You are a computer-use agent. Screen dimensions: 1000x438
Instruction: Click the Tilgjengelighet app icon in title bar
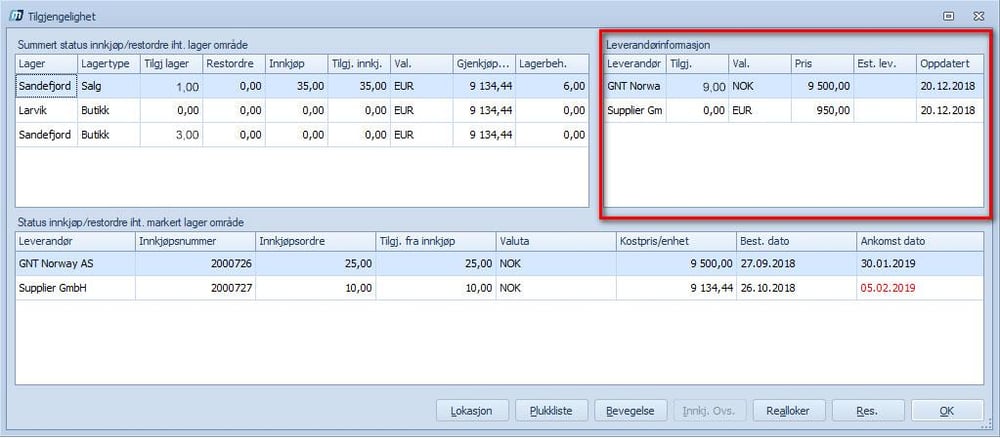coord(16,16)
